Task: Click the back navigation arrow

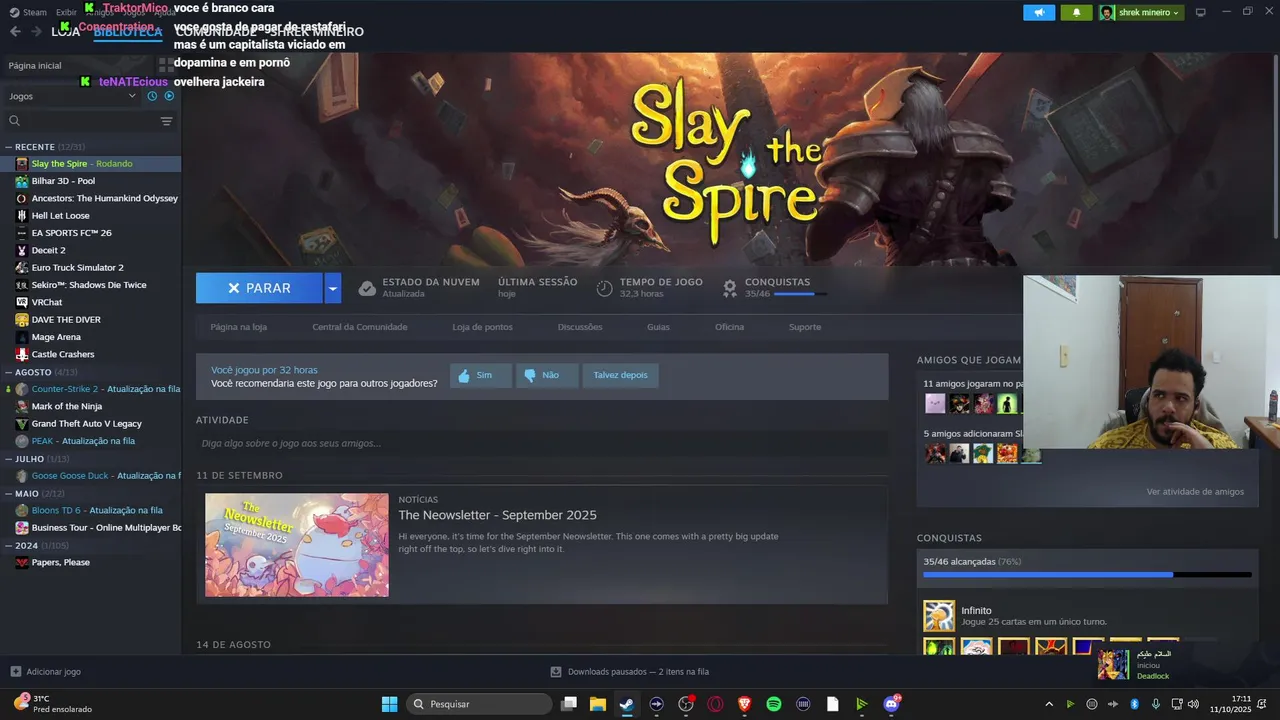Action: pyautogui.click(x=15, y=32)
